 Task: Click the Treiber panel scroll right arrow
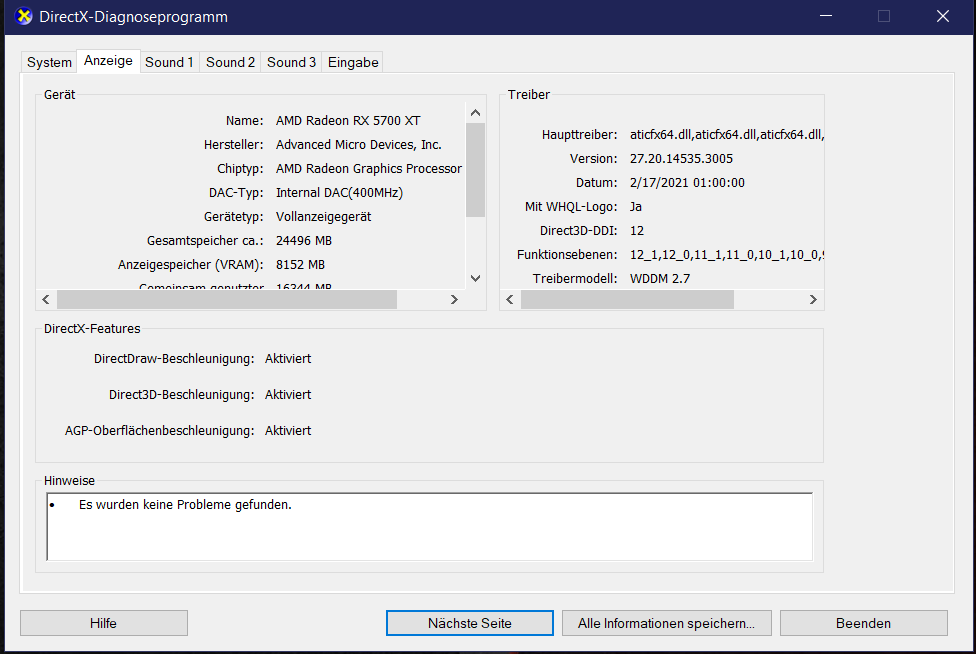point(813,299)
